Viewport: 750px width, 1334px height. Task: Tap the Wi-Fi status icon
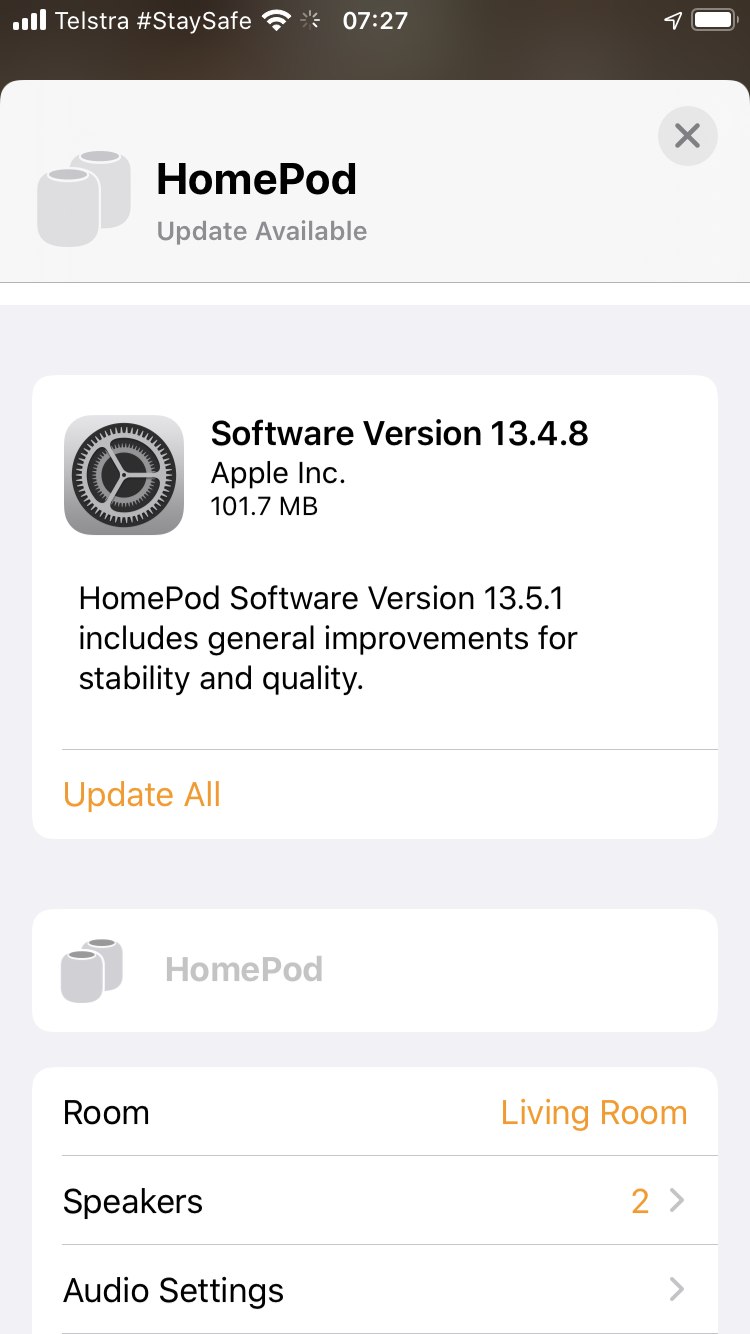point(276,20)
